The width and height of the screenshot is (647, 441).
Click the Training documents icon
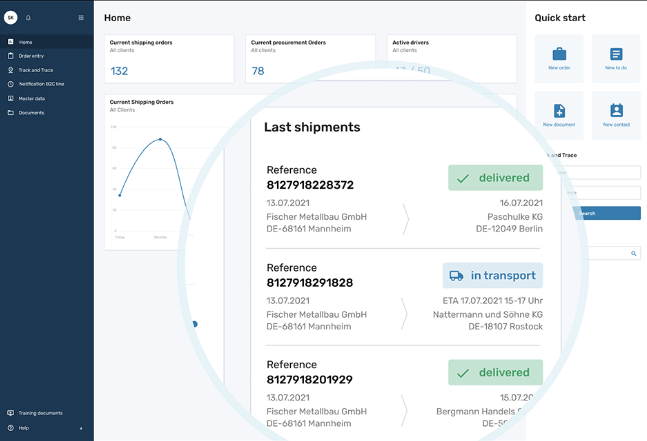coord(11,413)
